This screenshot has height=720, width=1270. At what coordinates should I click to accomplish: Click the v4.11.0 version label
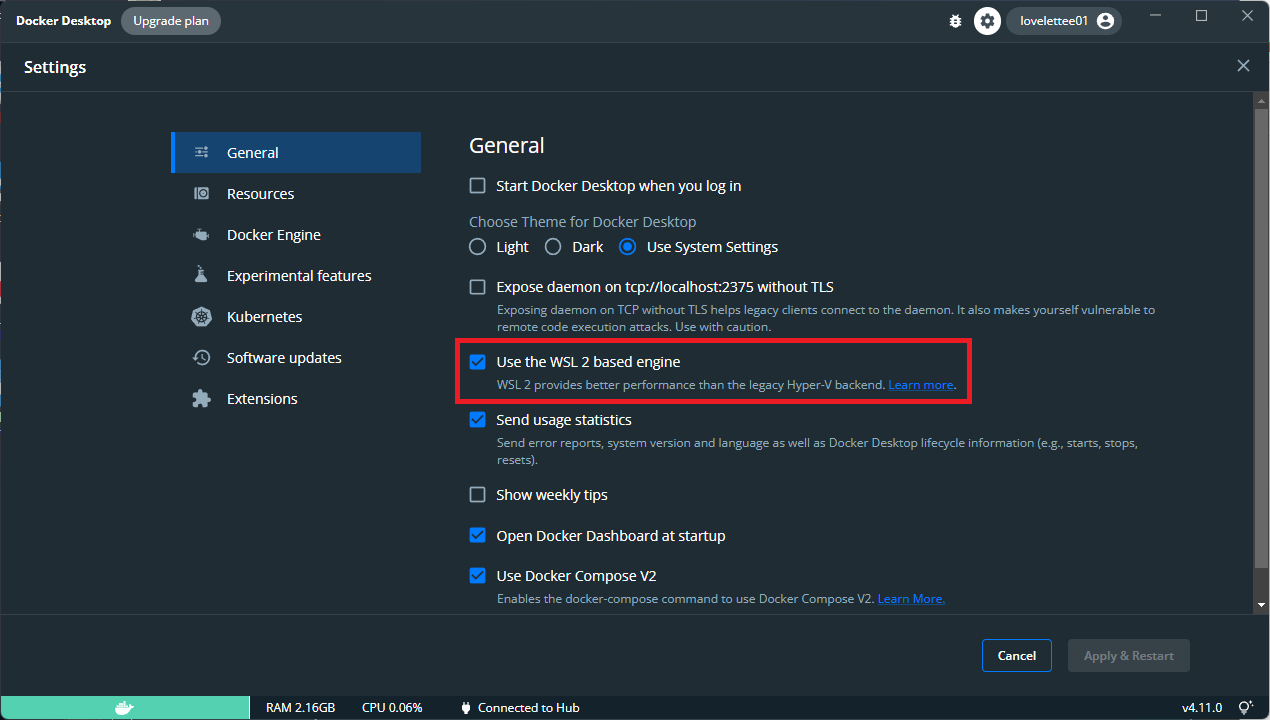coord(1201,708)
